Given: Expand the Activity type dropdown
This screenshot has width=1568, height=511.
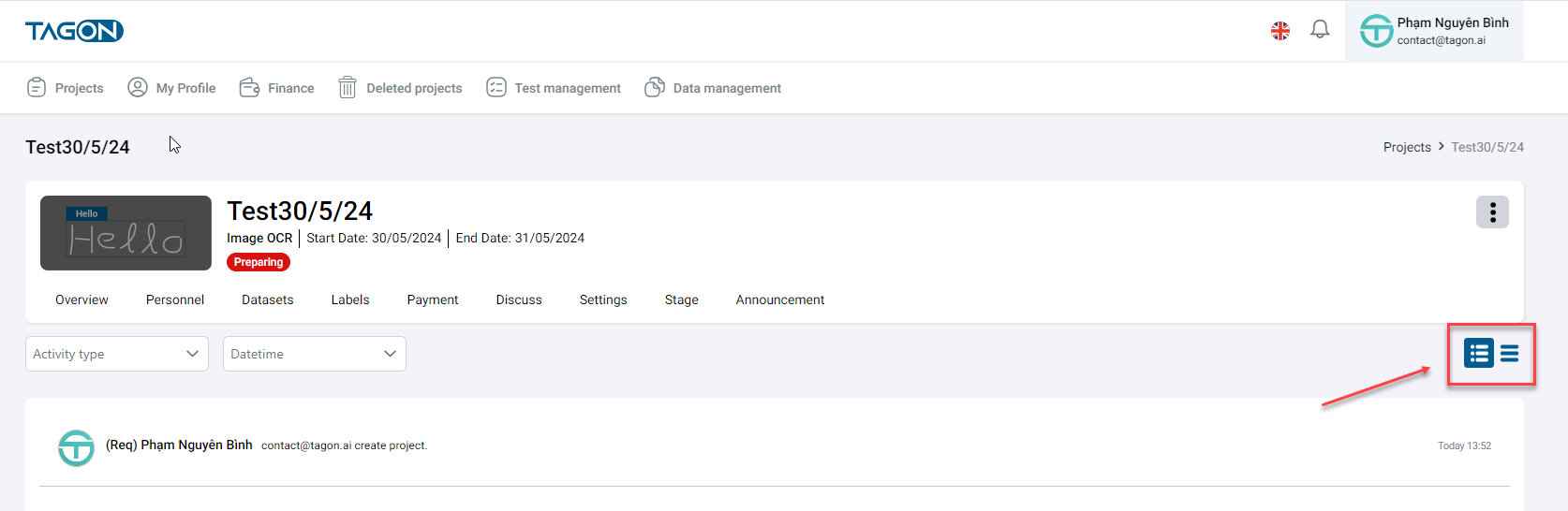Looking at the screenshot, I should 117,354.
